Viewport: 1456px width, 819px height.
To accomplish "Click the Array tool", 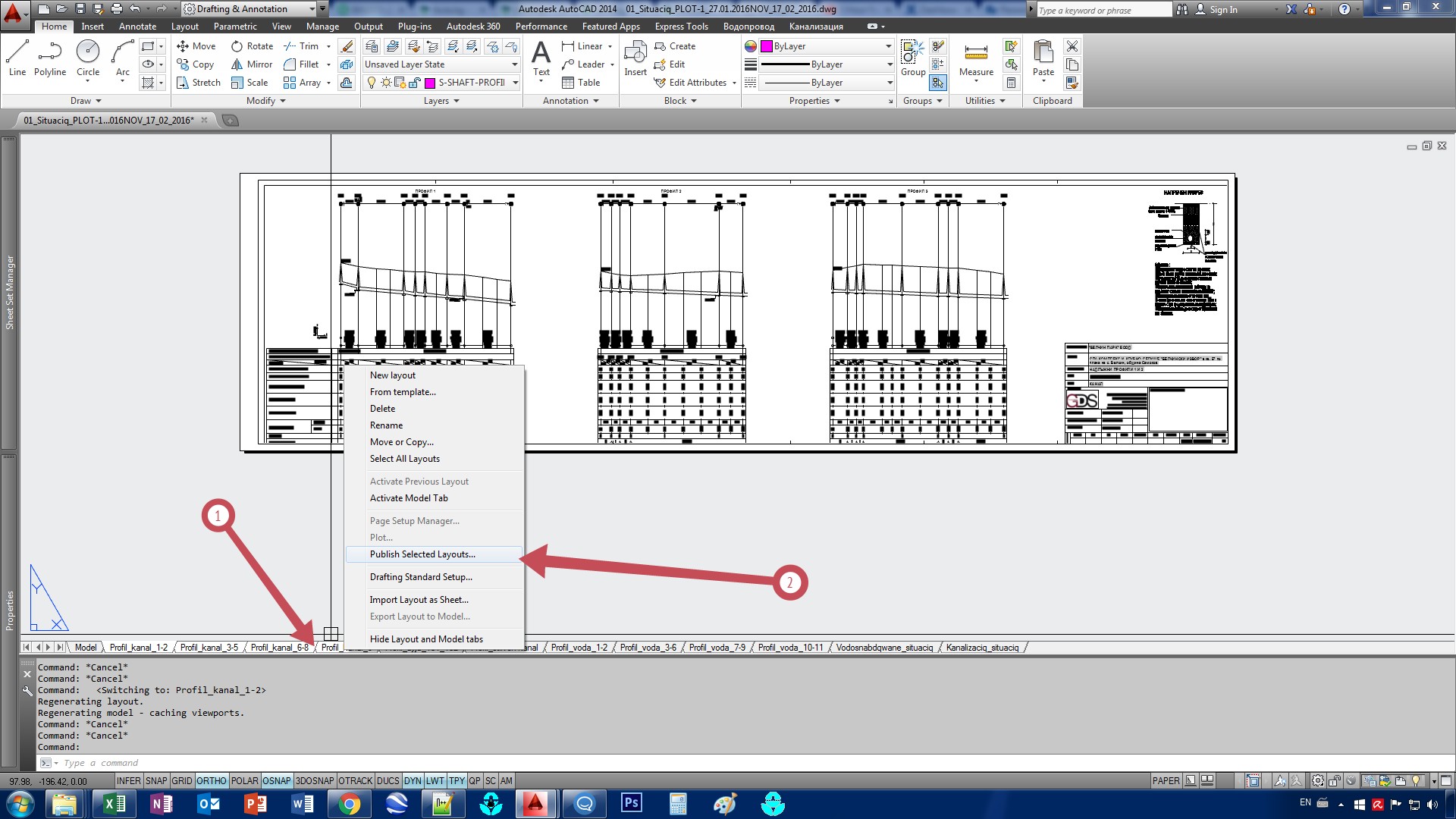I will (302, 83).
